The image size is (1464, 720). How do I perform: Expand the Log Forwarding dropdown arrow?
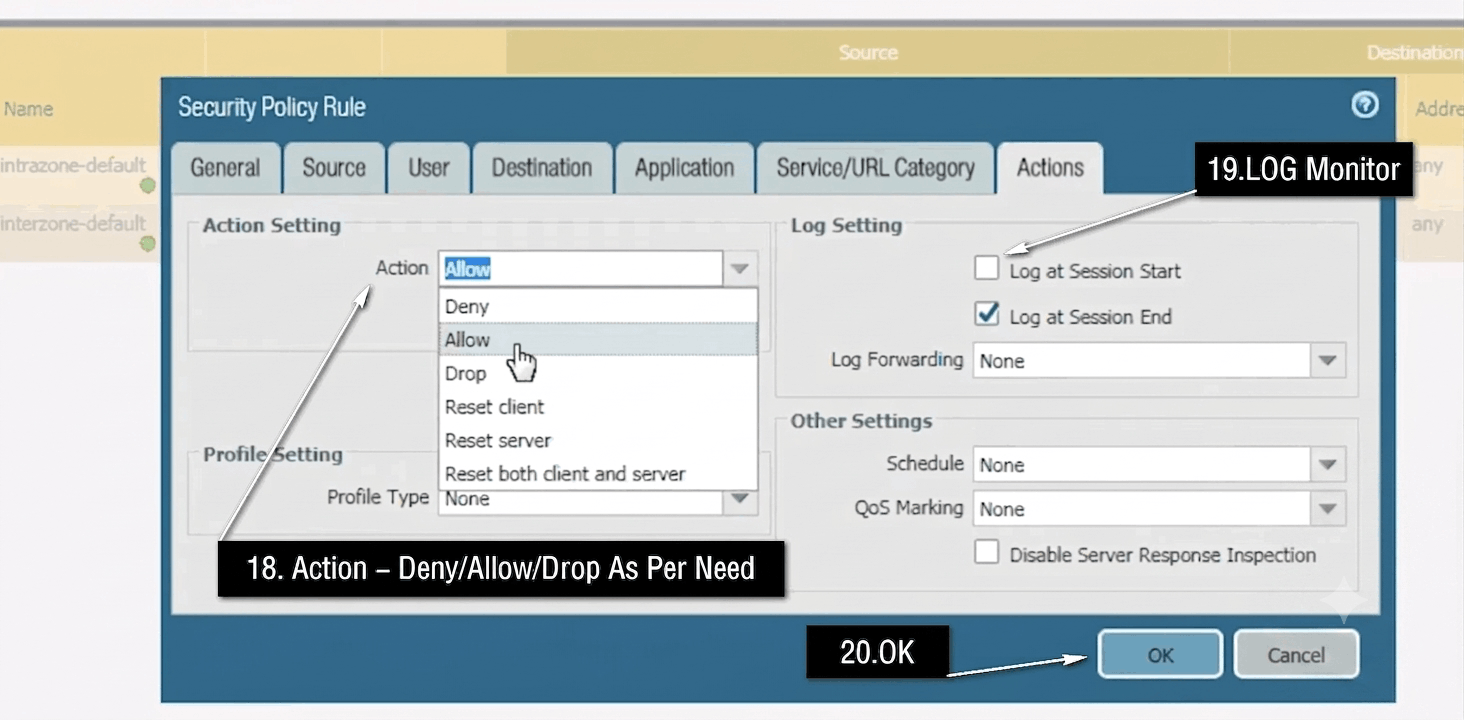(x=1328, y=361)
